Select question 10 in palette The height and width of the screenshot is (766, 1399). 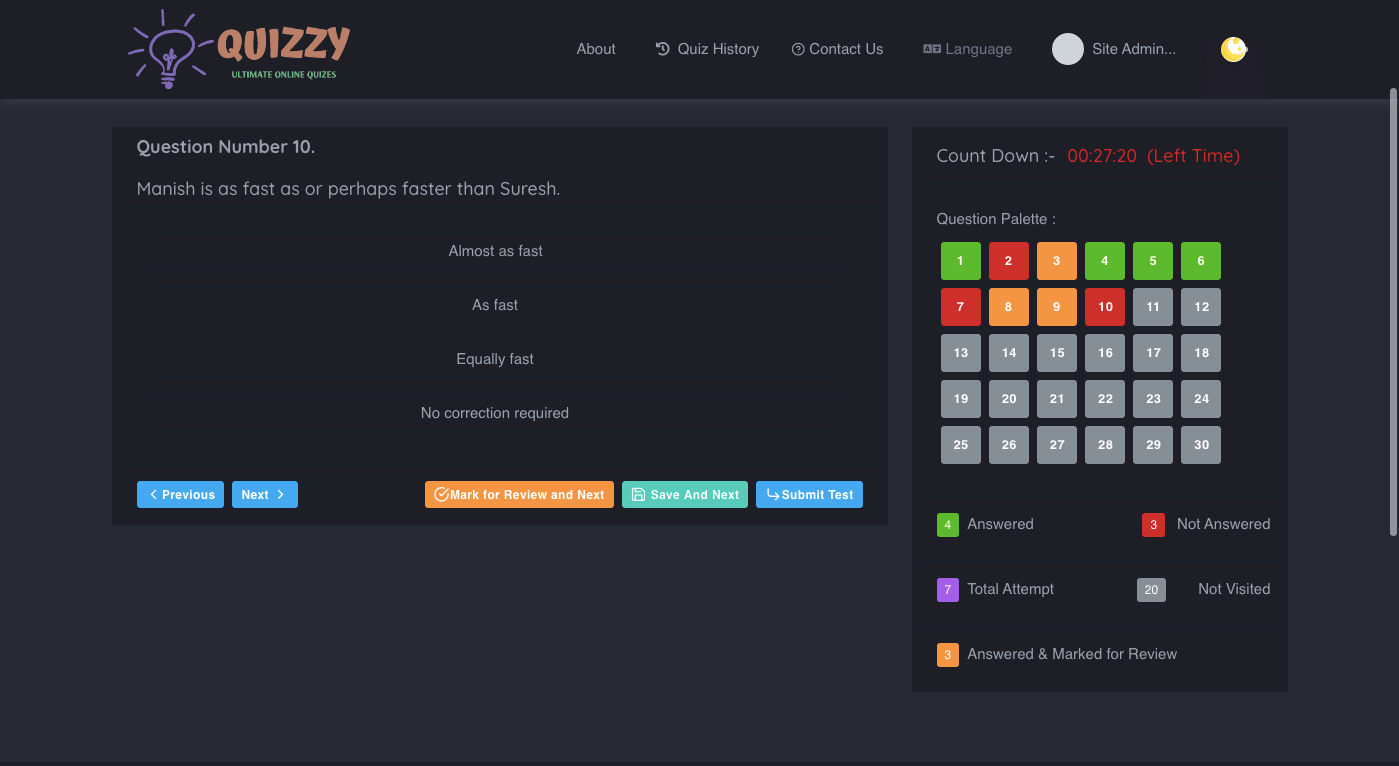(x=1105, y=307)
